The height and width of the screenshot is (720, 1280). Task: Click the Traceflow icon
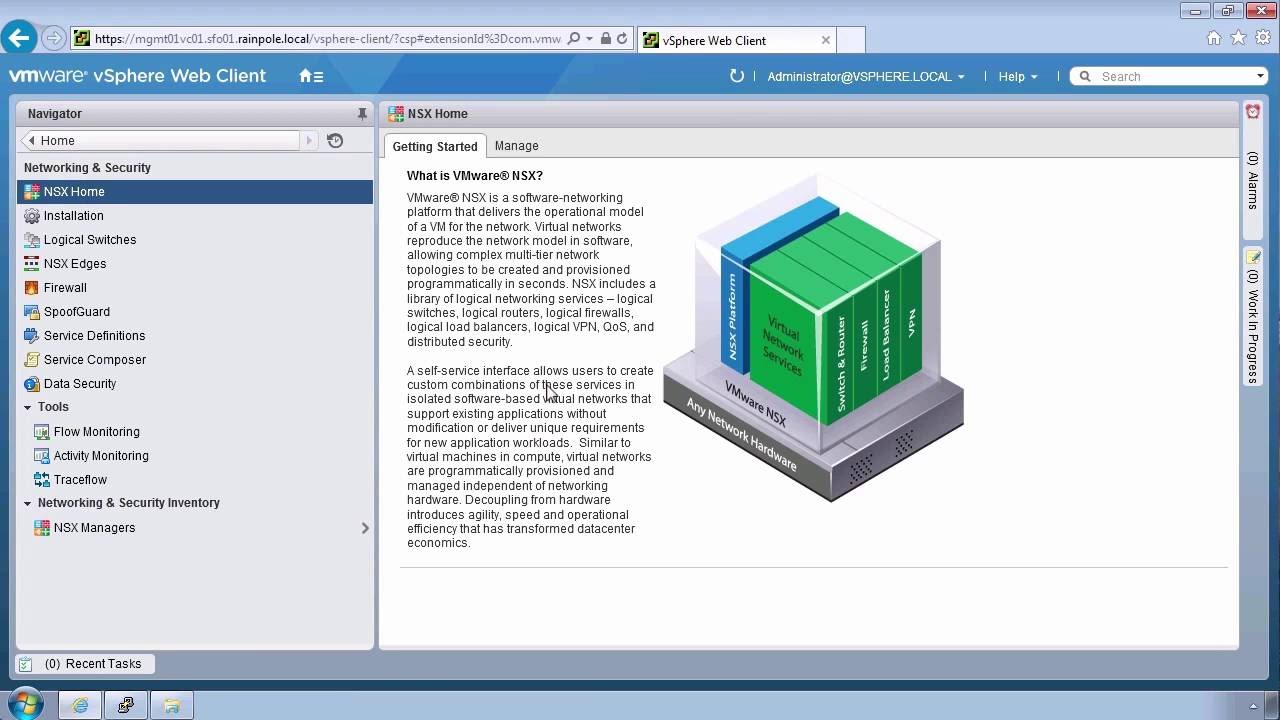coord(42,480)
